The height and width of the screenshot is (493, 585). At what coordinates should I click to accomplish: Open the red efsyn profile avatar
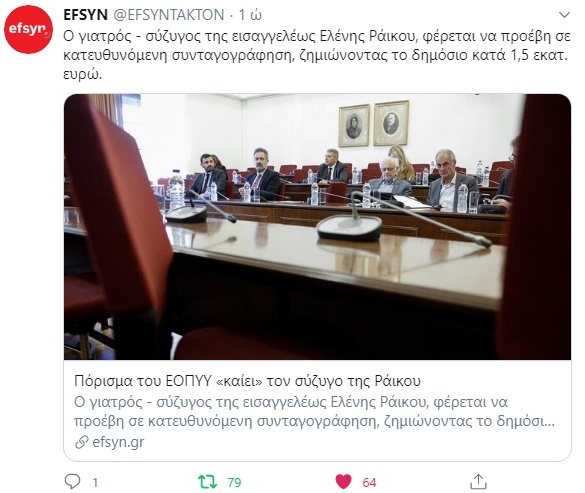click(x=28, y=29)
